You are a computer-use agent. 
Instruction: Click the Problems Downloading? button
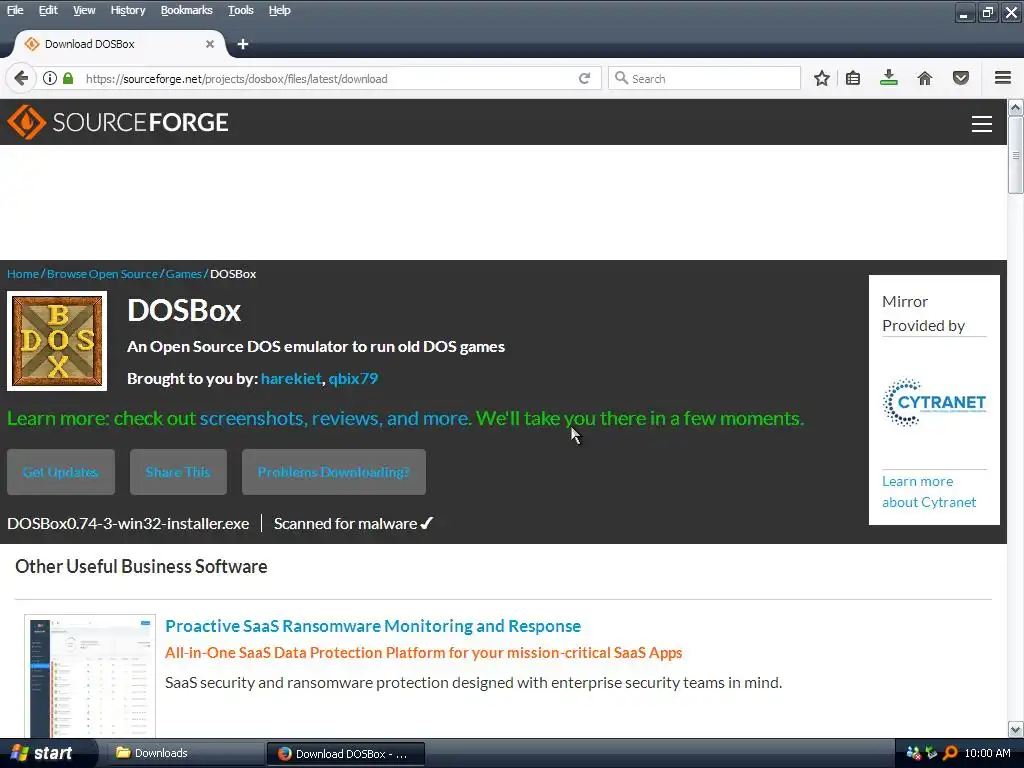pos(334,472)
